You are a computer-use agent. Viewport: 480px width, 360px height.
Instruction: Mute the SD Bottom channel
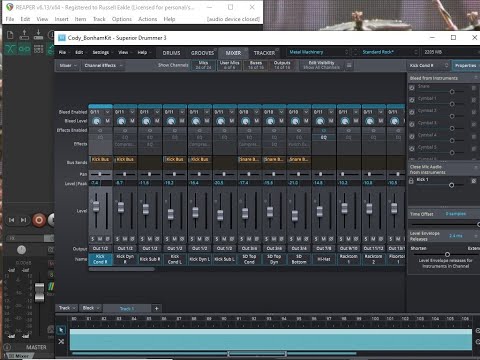(x=299, y=239)
